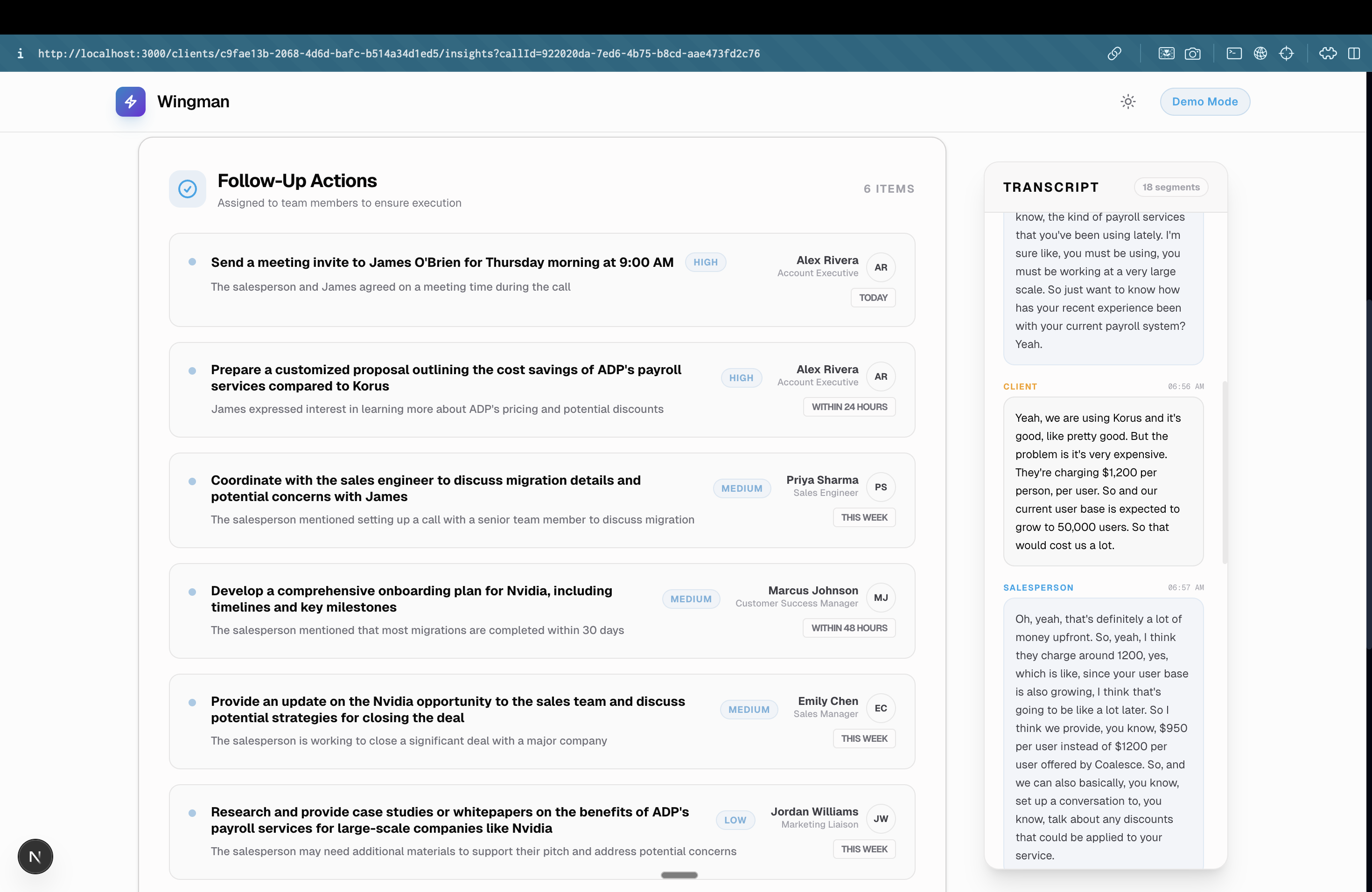Click the camera screenshot icon

pos(1192,54)
